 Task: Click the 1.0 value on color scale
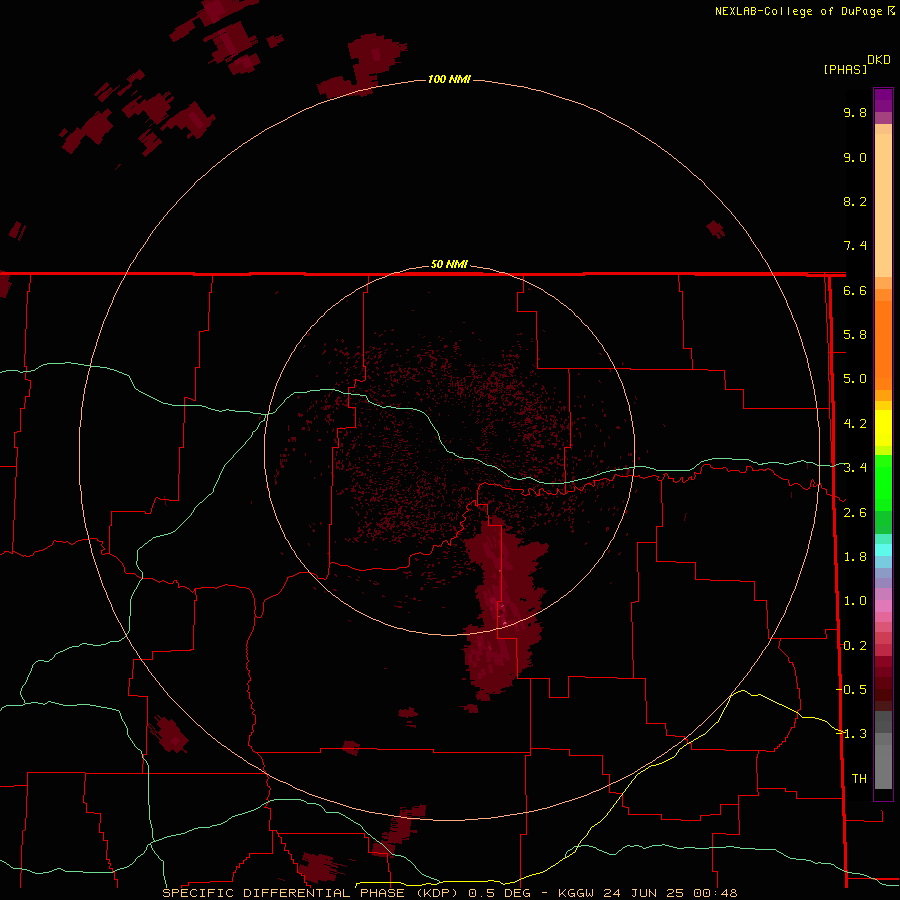(x=855, y=601)
